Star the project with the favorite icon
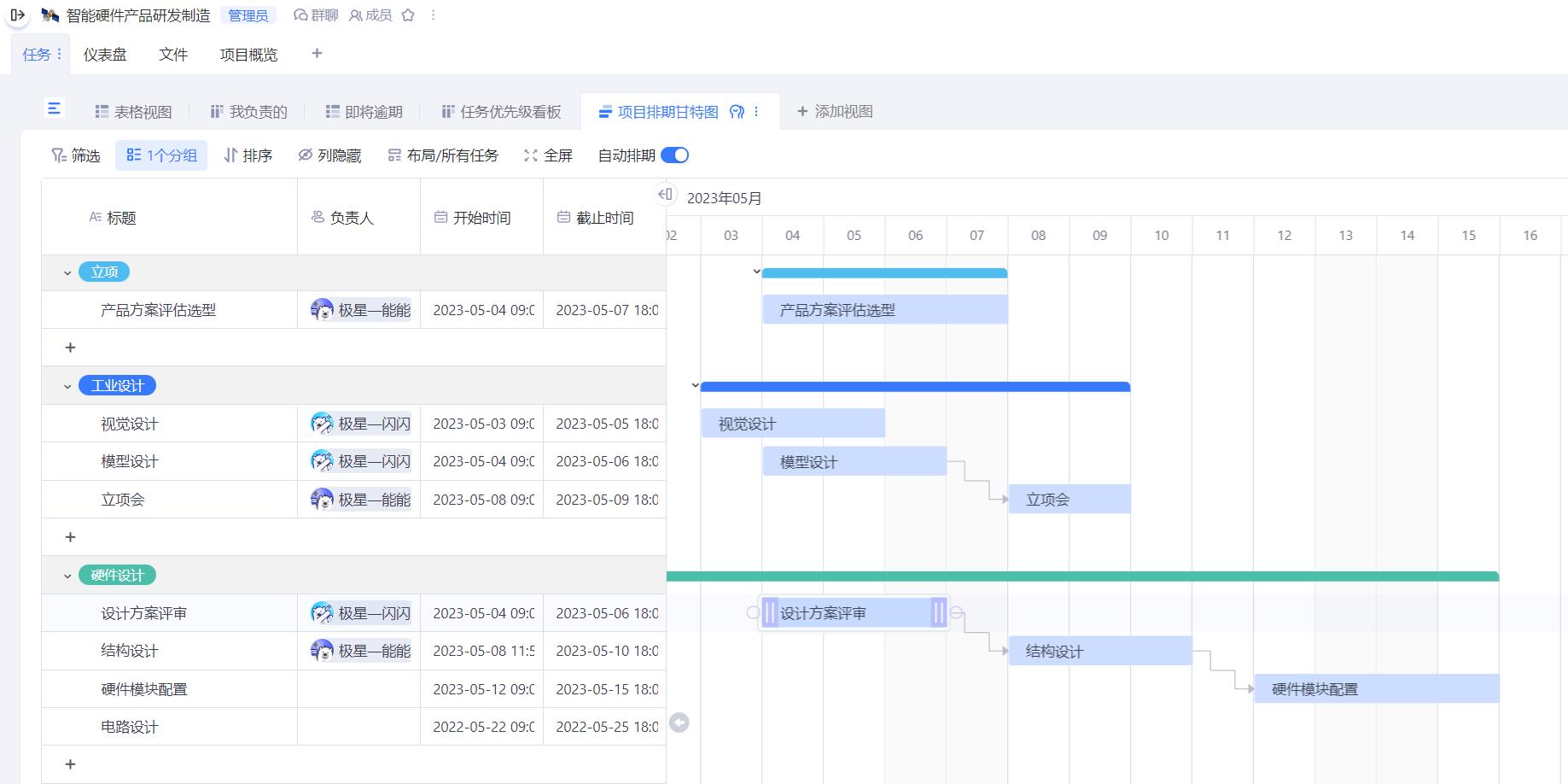This screenshot has width=1568, height=784. [x=409, y=15]
